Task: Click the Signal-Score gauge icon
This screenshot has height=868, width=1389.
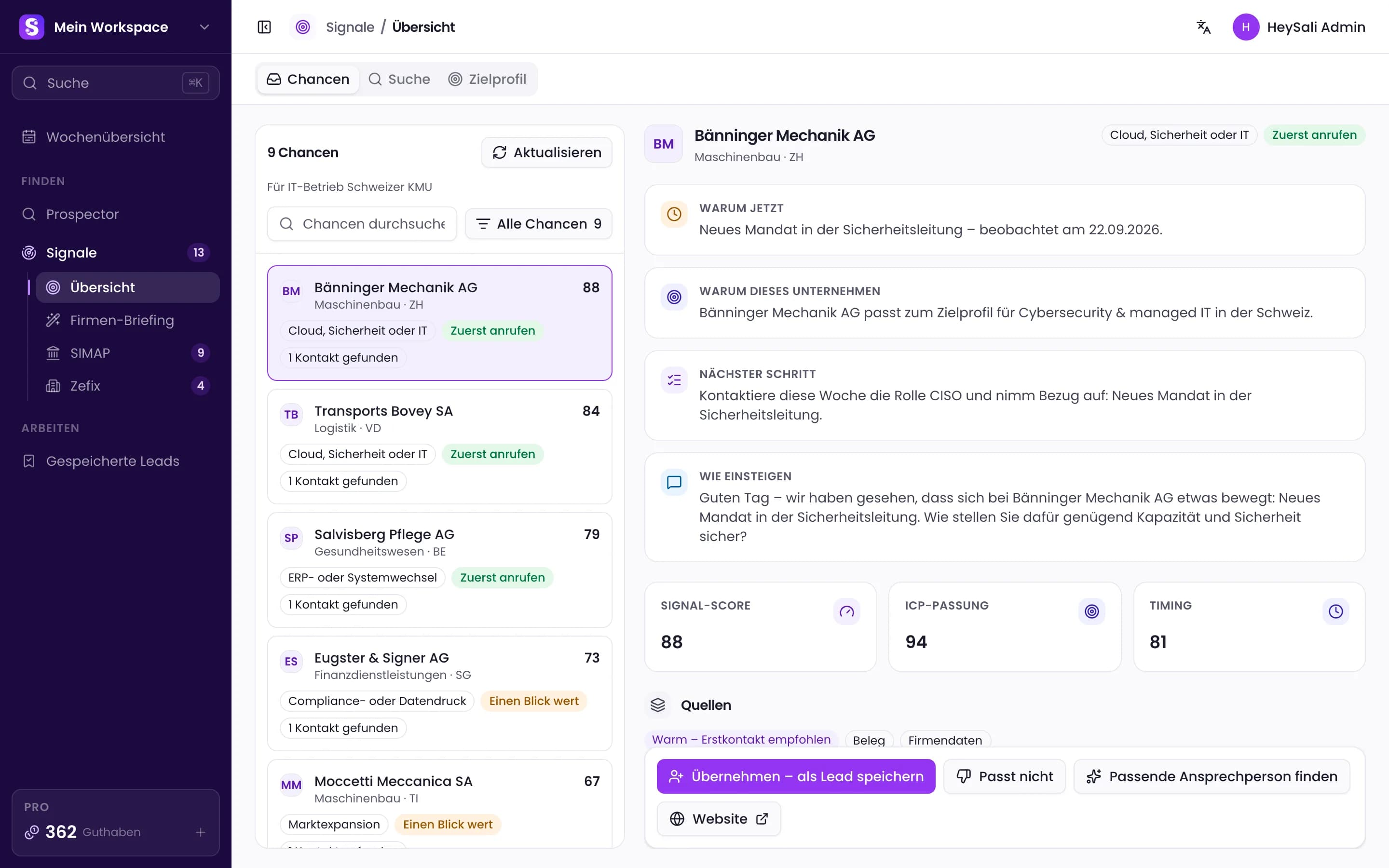Action: pos(846,611)
